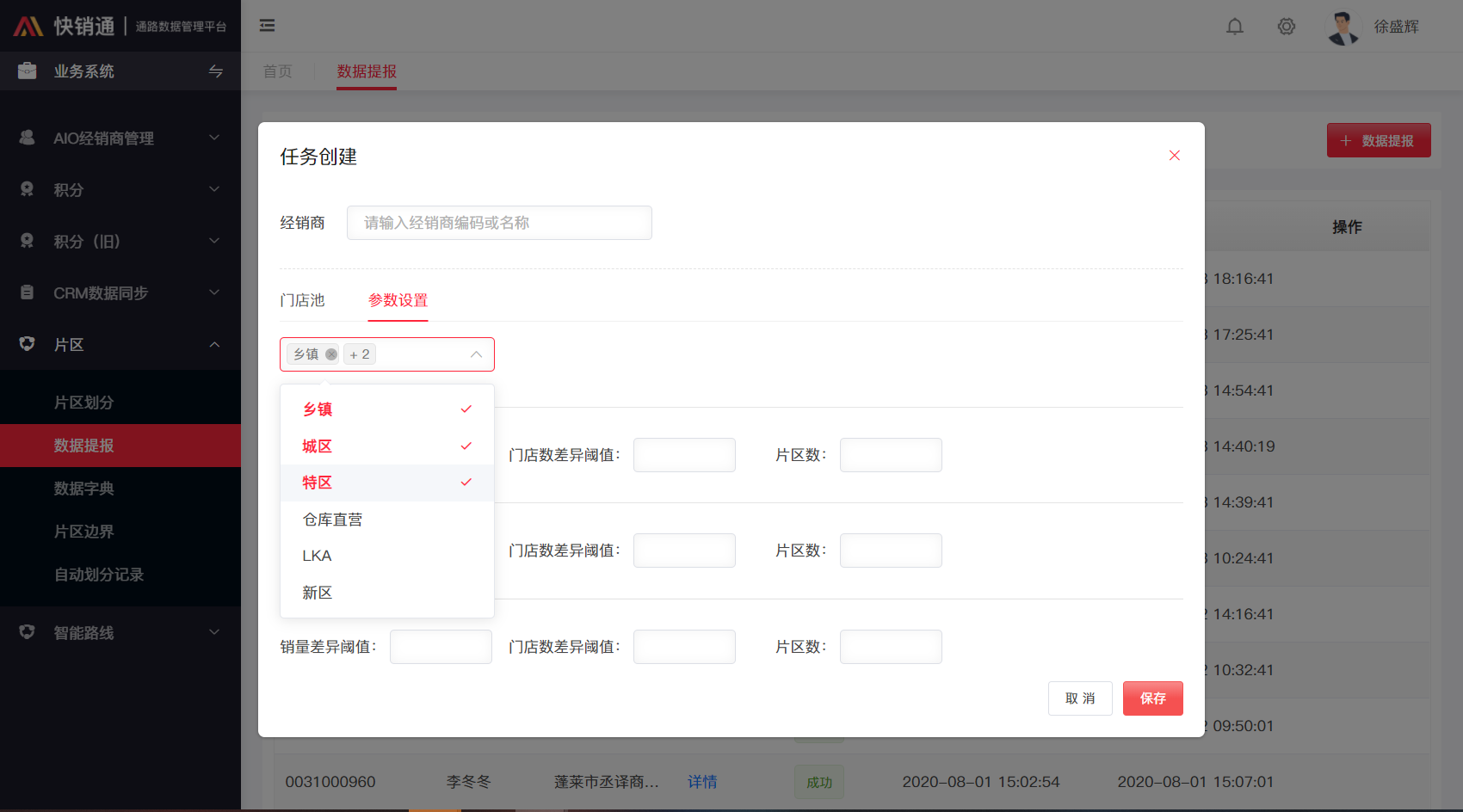Deselect 城区 option in dropdown
Image resolution: width=1463 pixels, height=812 pixels.
[x=387, y=446]
